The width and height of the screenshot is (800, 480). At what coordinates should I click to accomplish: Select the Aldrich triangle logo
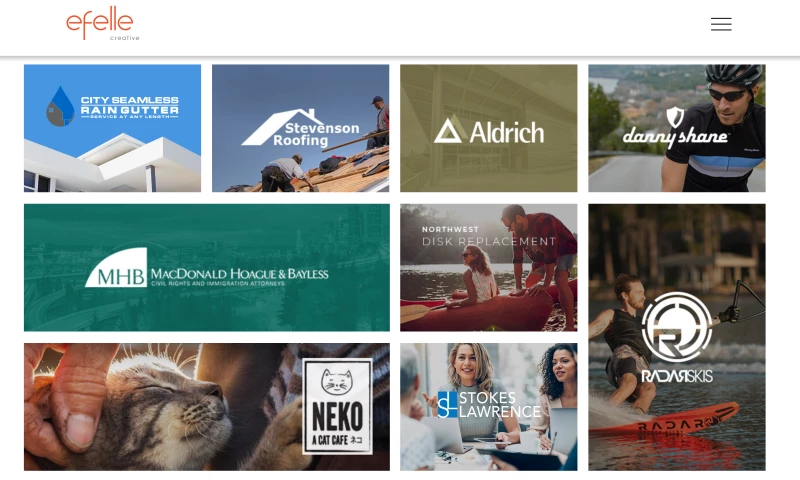(447, 131)
